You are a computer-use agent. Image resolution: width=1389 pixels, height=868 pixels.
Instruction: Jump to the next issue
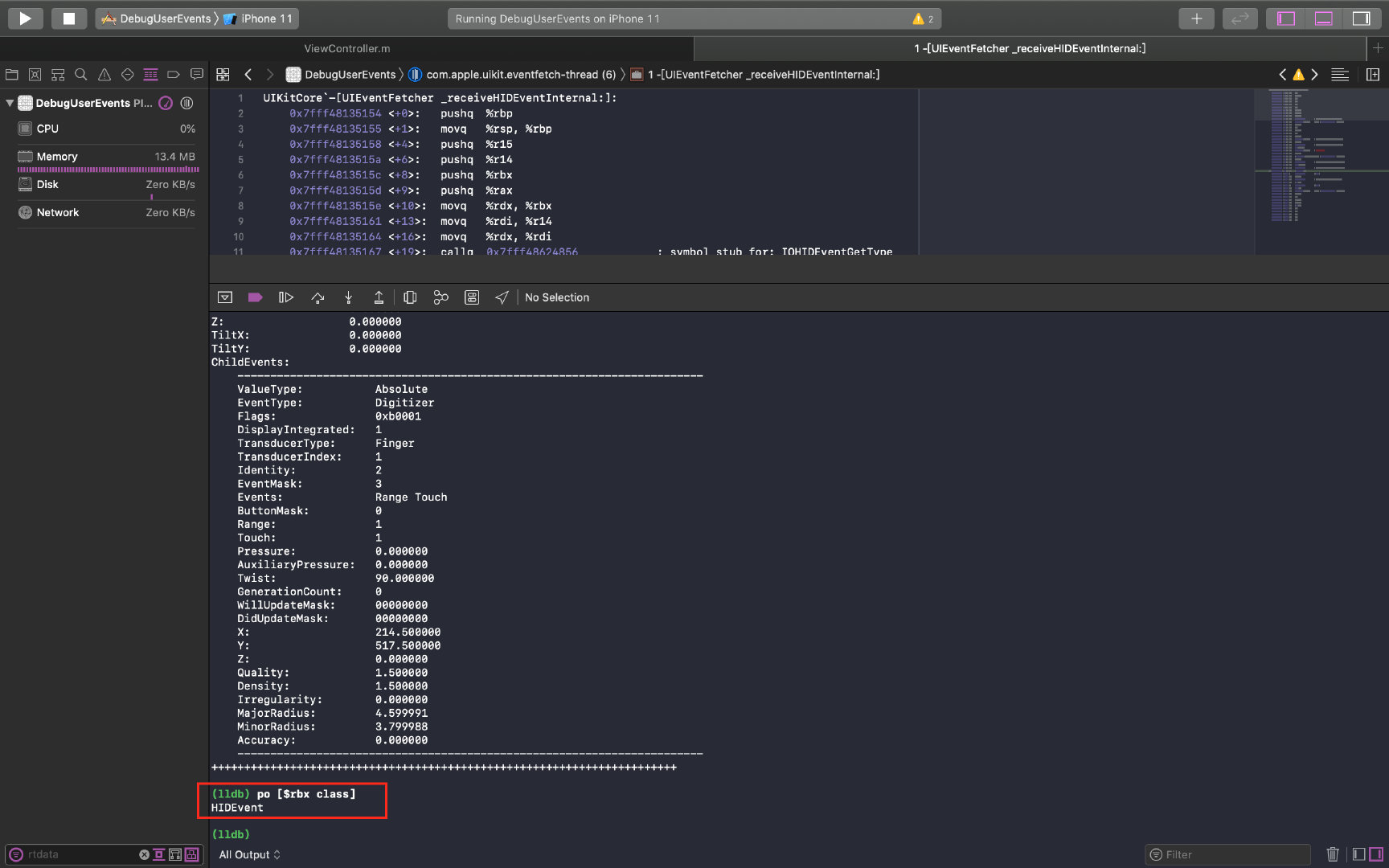pyautogui.click(x=1315, y=75)
